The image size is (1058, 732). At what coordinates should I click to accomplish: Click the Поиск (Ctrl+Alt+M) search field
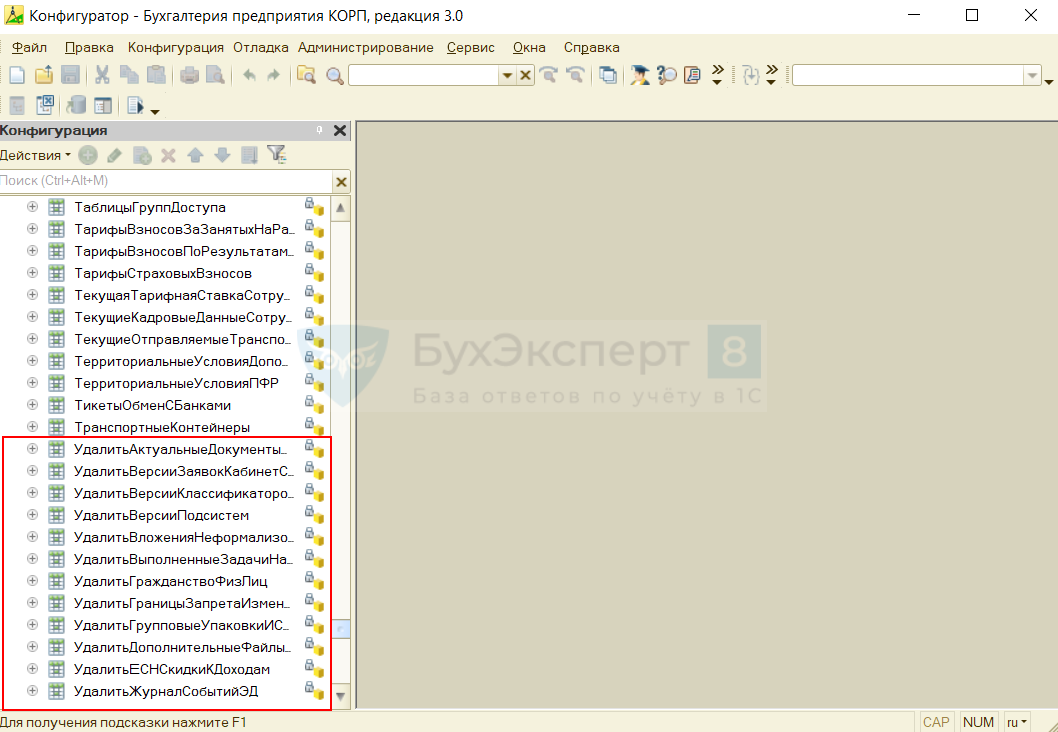tap(165, 181)
